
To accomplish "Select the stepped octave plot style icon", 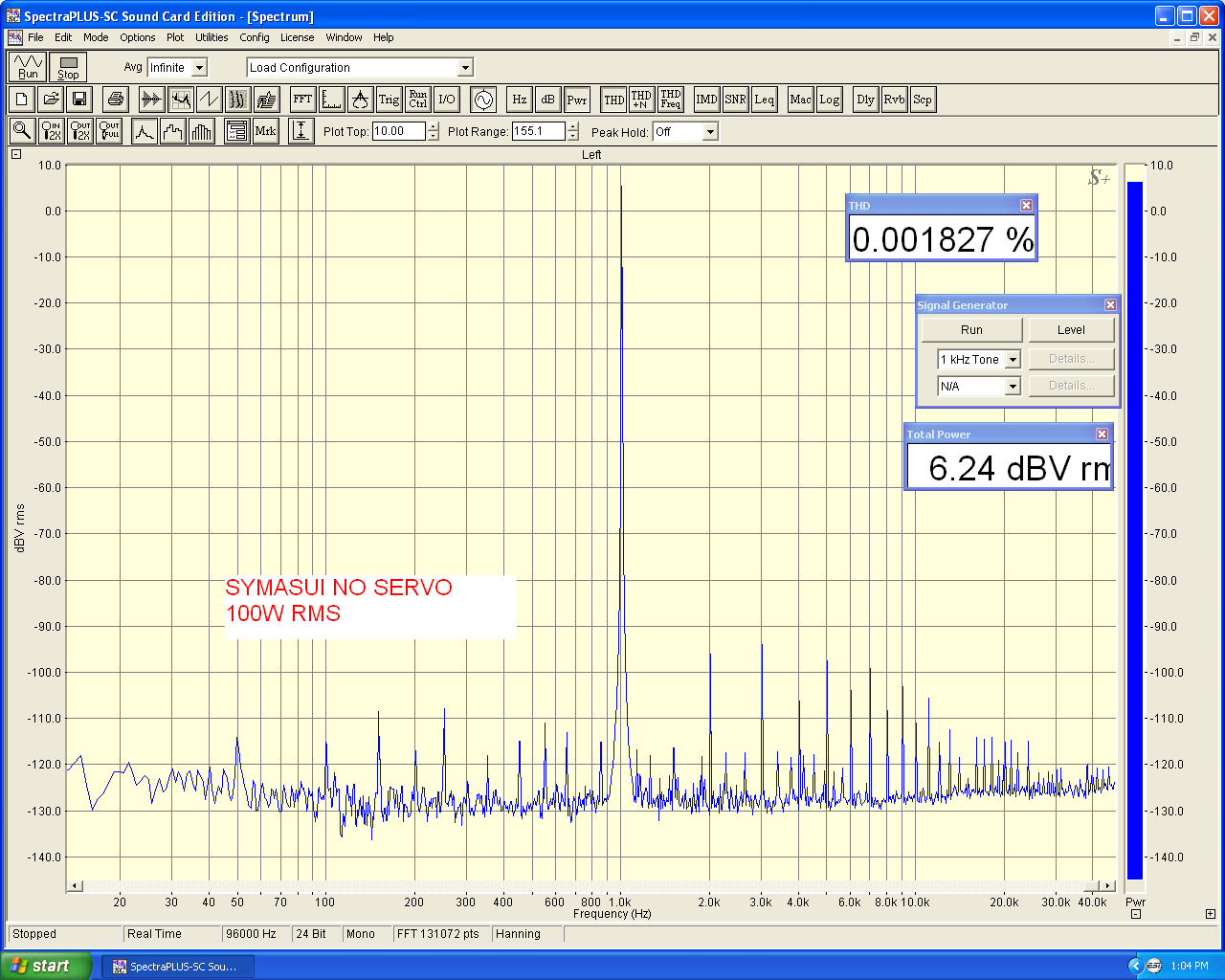I will point(172,131).
